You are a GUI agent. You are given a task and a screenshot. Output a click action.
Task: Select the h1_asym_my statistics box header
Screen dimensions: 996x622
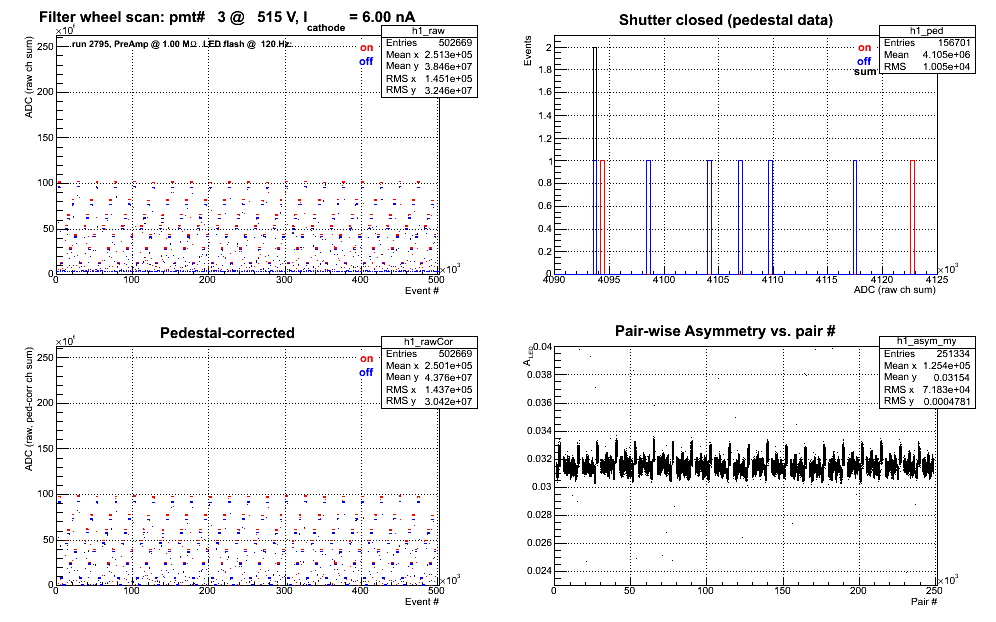point(927,342)
